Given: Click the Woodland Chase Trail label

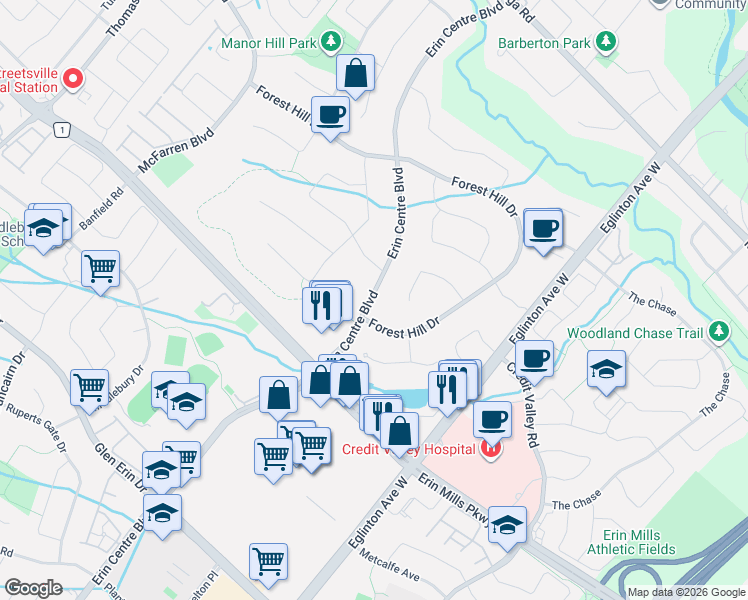Looking at the screenshot, I should [x=635, y=333].
